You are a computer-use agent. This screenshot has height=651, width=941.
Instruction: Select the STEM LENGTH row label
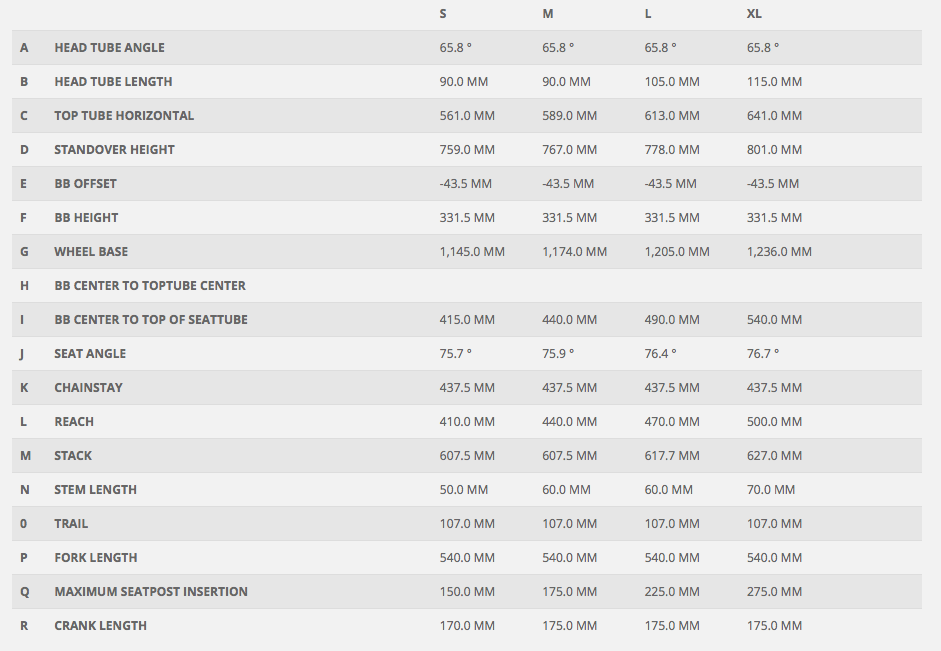tap(95, 490)
